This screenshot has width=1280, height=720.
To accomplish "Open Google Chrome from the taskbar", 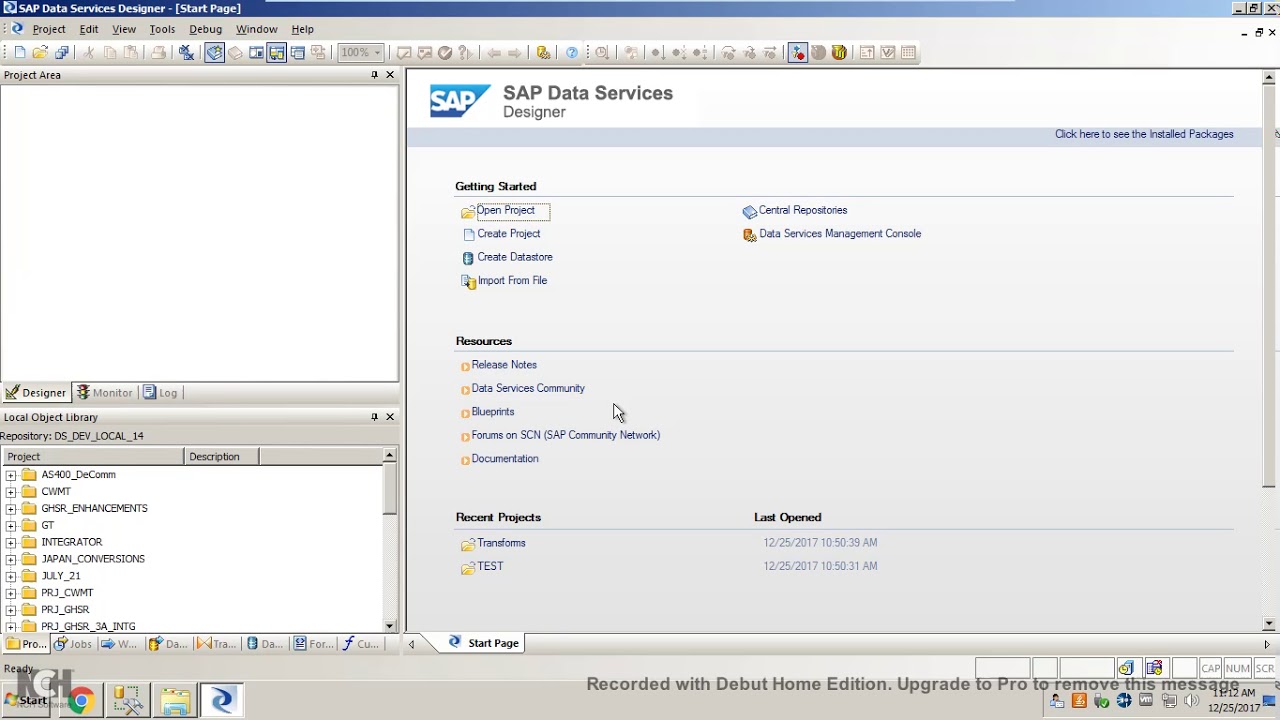I will [80, 700].
